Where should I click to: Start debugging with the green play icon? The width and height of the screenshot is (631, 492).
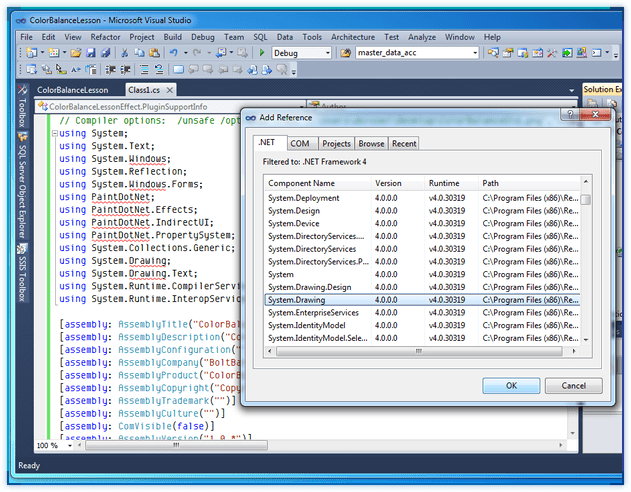click(262, 53)
